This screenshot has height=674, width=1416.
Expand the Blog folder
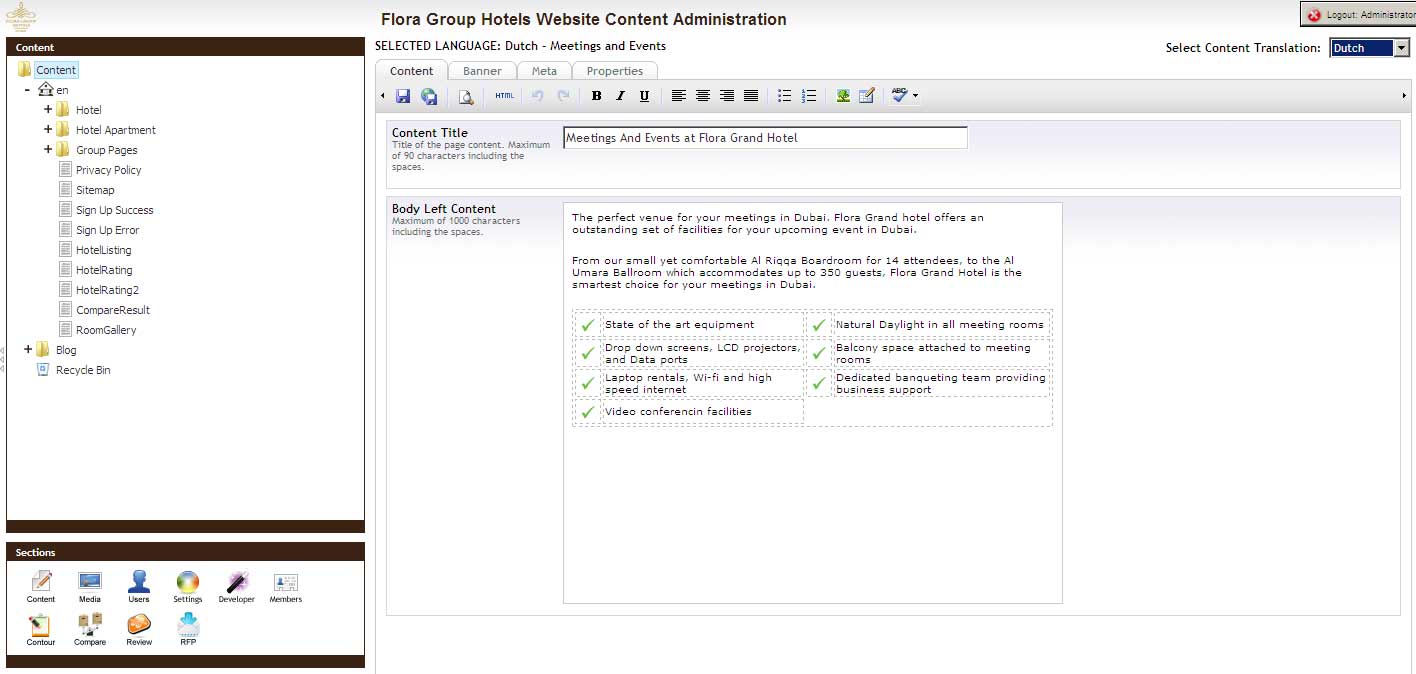[28, 349]
